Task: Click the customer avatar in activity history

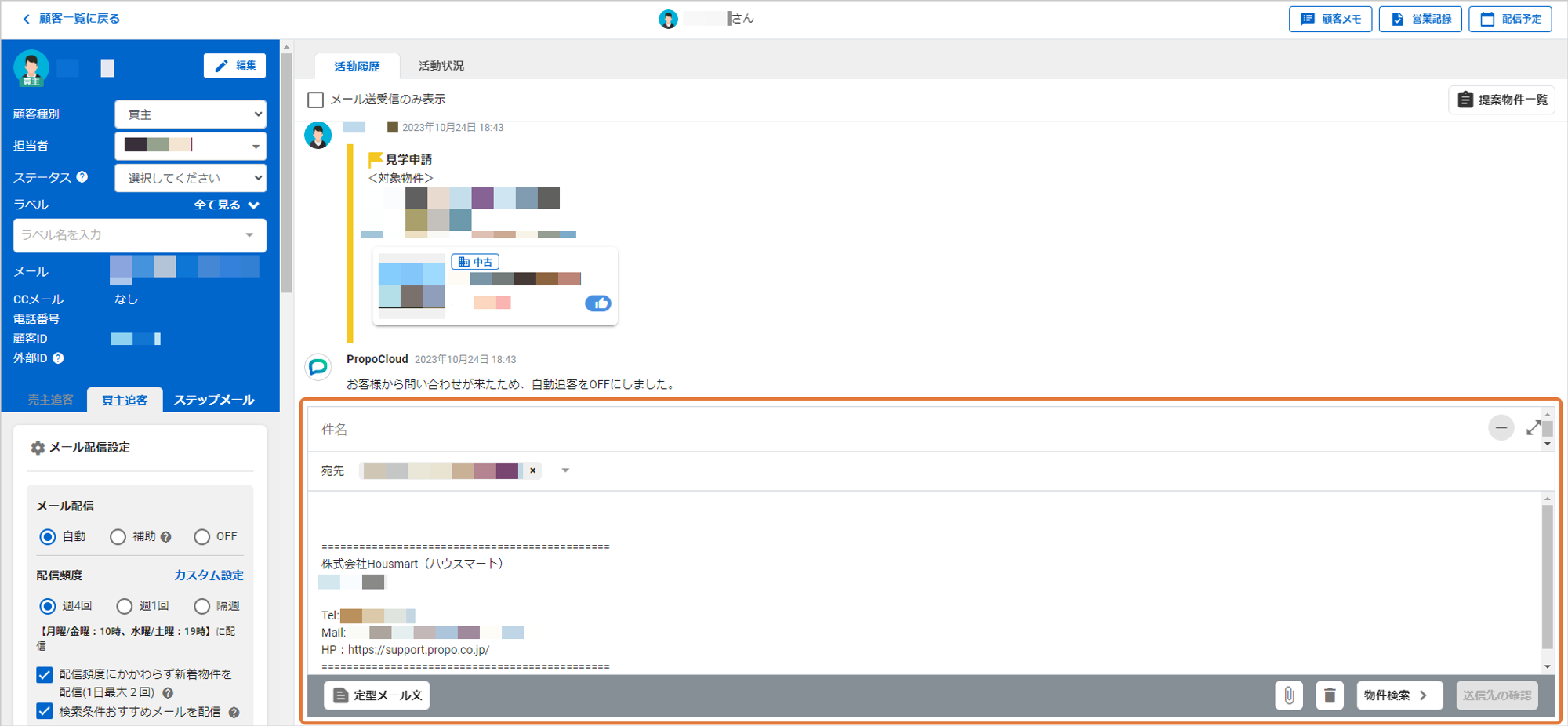Action: (x=318, y=135)
